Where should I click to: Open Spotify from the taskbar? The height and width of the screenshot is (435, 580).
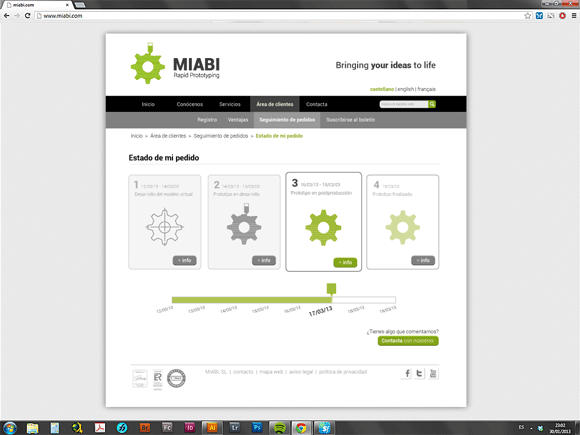(x=279, y=428)
